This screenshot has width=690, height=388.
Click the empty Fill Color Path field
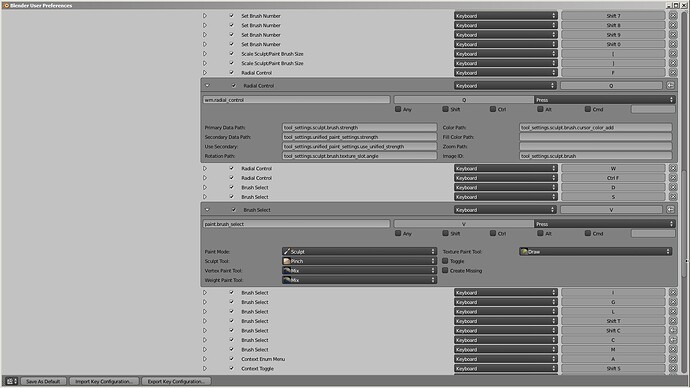coord(595,137)
